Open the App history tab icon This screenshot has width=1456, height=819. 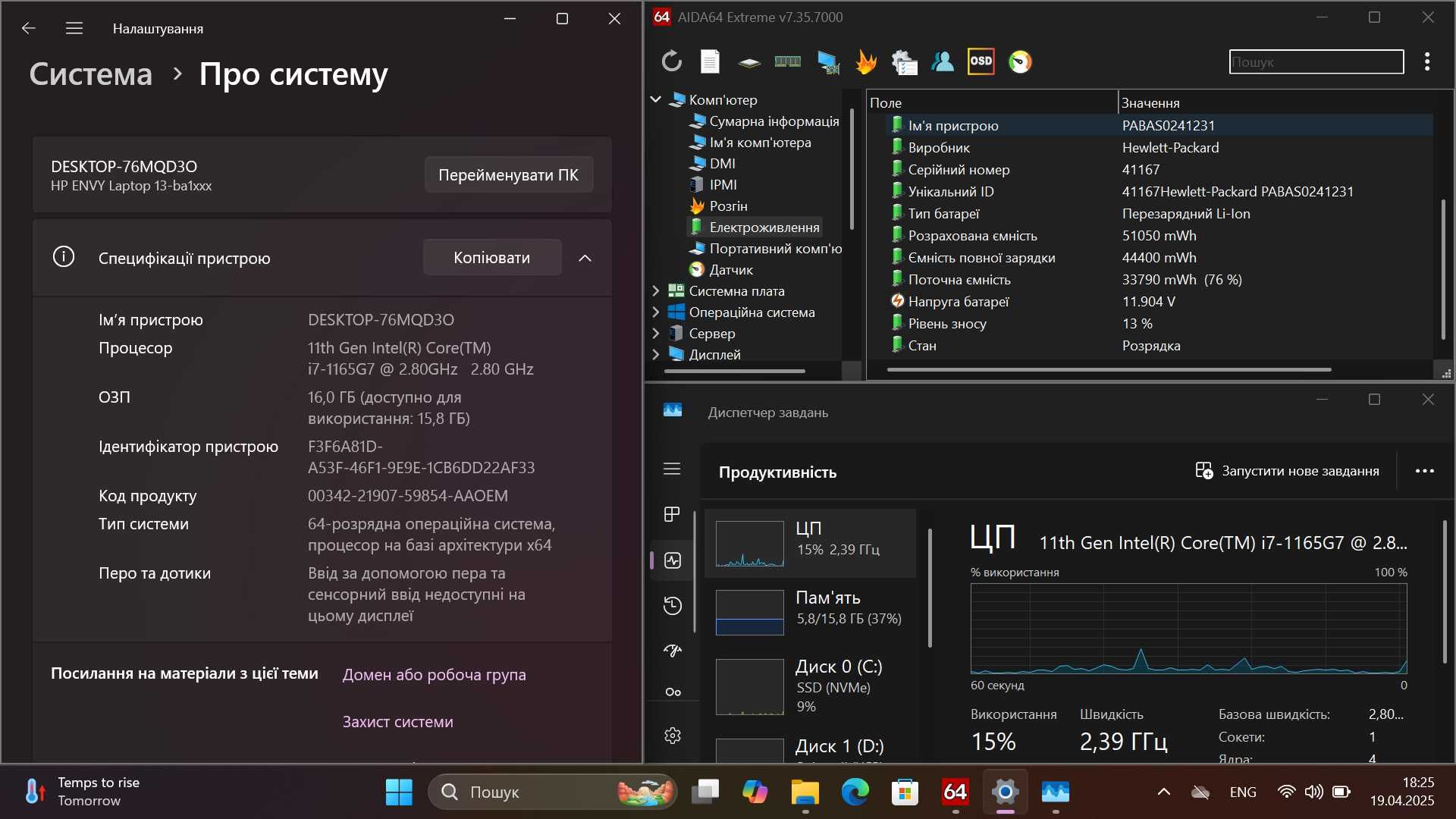point(672,605)
